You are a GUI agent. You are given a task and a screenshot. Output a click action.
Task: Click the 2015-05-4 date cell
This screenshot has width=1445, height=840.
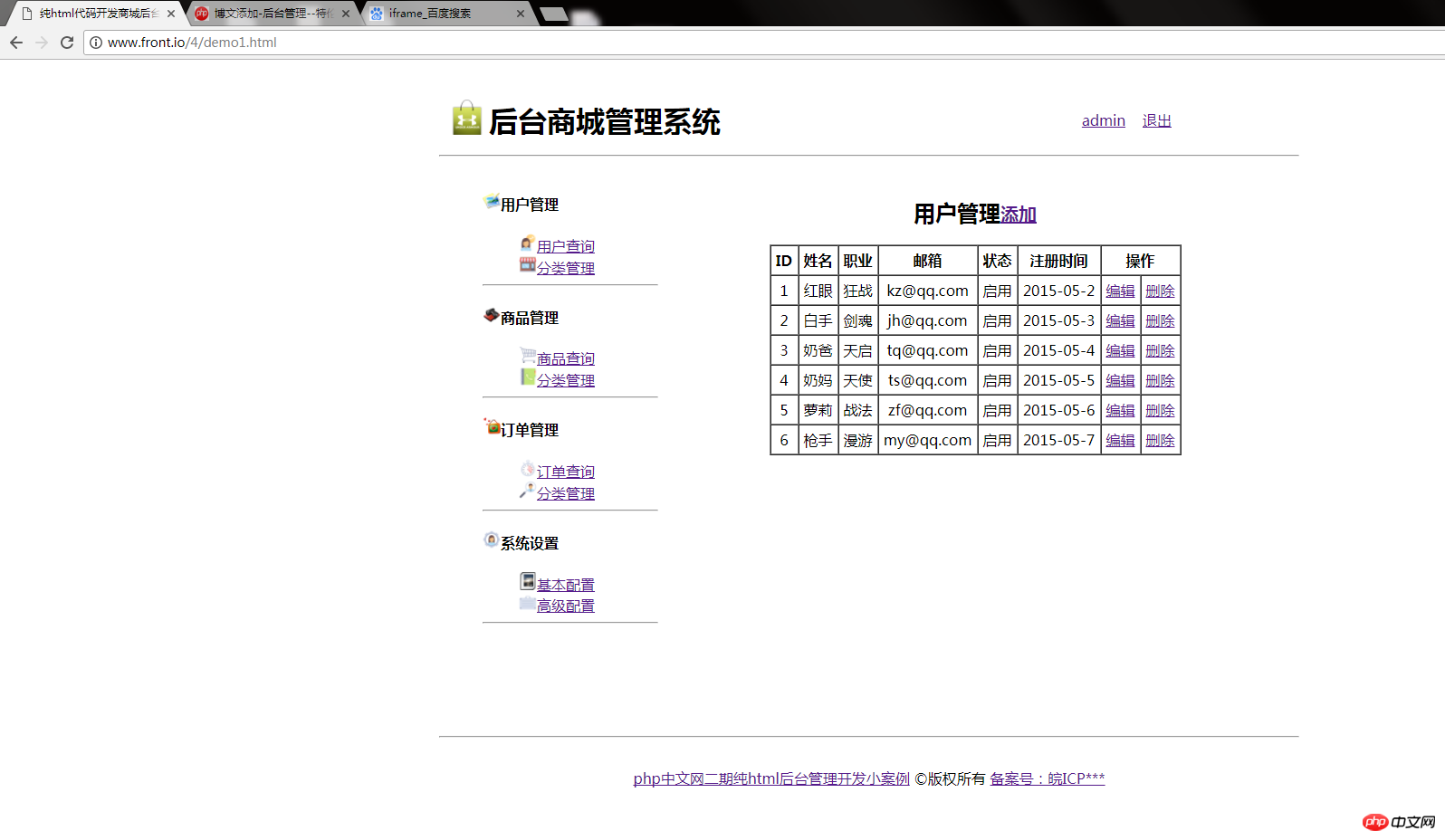tap(1059, 350)
